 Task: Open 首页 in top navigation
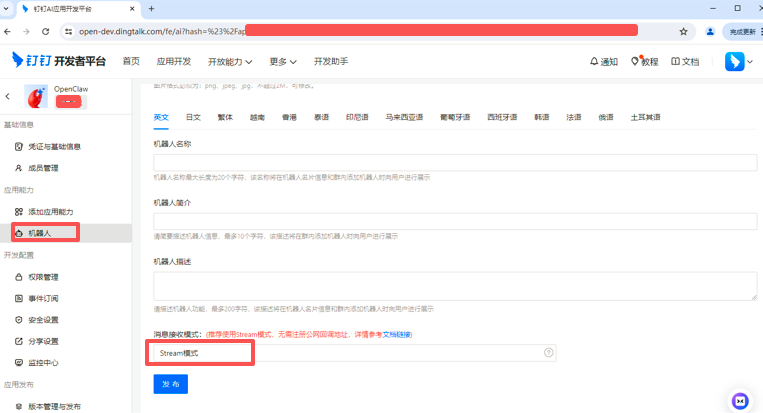tap(131, 61)
